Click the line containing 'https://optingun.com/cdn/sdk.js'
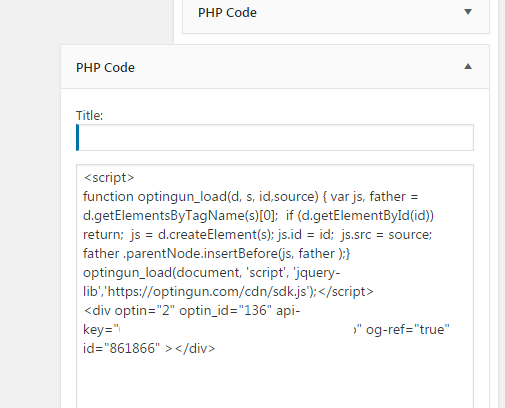 tap(228, 292)
